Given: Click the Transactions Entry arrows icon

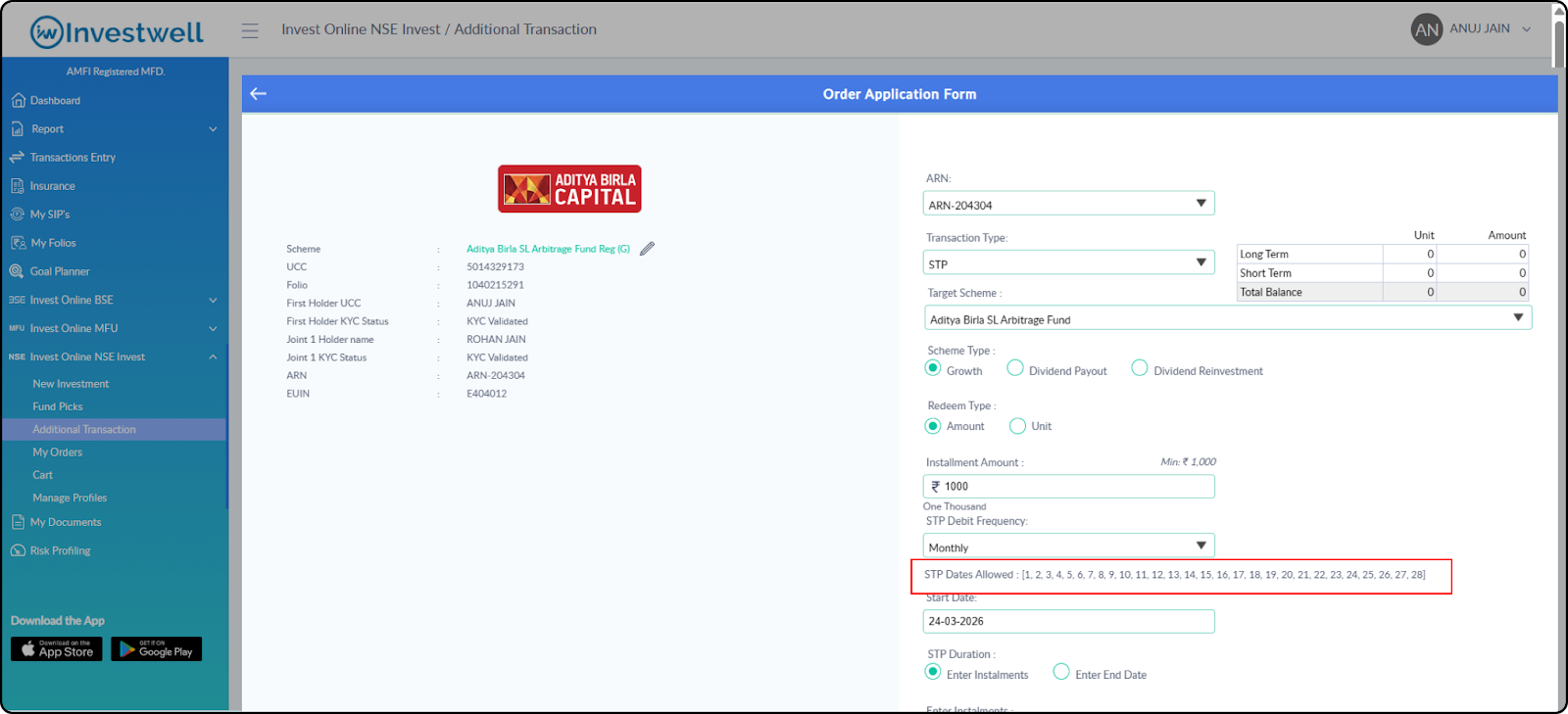Looking at the screenshot, I should pyautogui.click(x=17, y=157).
